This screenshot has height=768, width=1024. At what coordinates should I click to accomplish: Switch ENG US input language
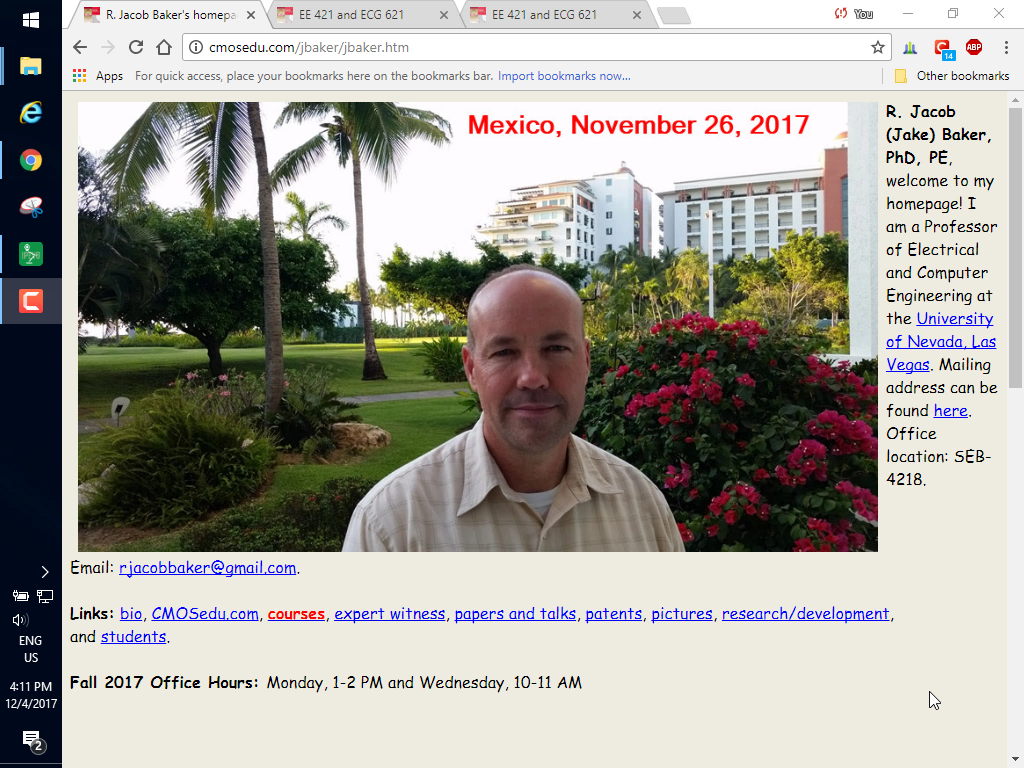click(31, 649)
